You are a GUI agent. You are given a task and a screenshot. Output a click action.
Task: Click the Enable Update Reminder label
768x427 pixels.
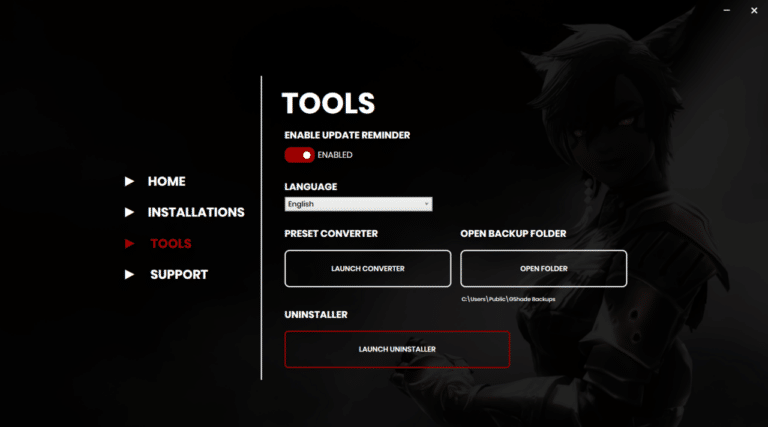tap(347, 135)
